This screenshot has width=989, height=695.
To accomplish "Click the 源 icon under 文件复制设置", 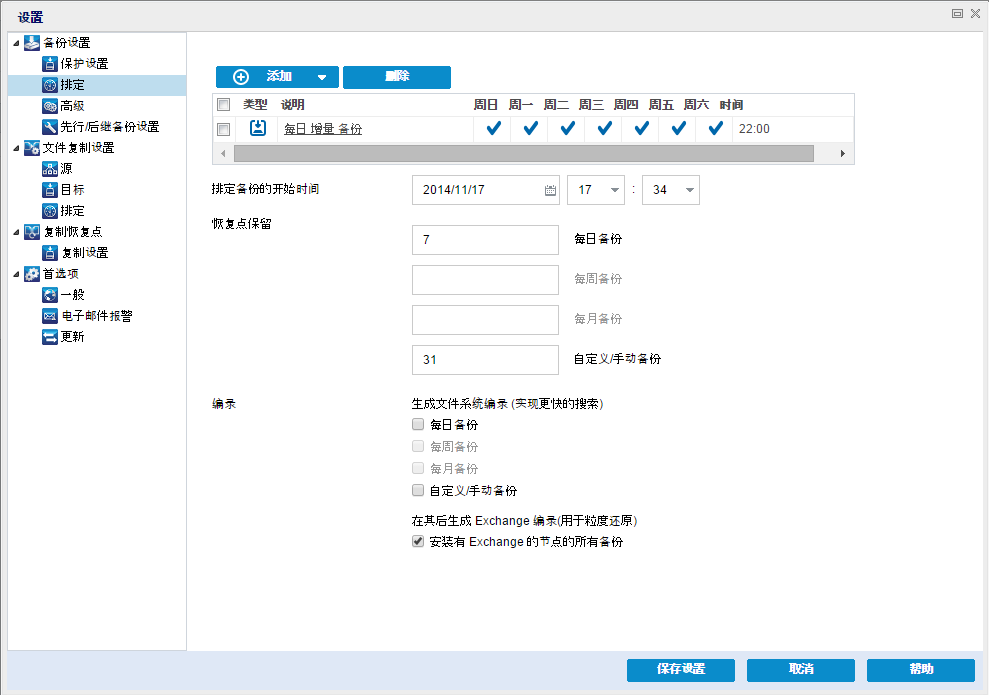I will pyautogui.click(x=50, y=169).
